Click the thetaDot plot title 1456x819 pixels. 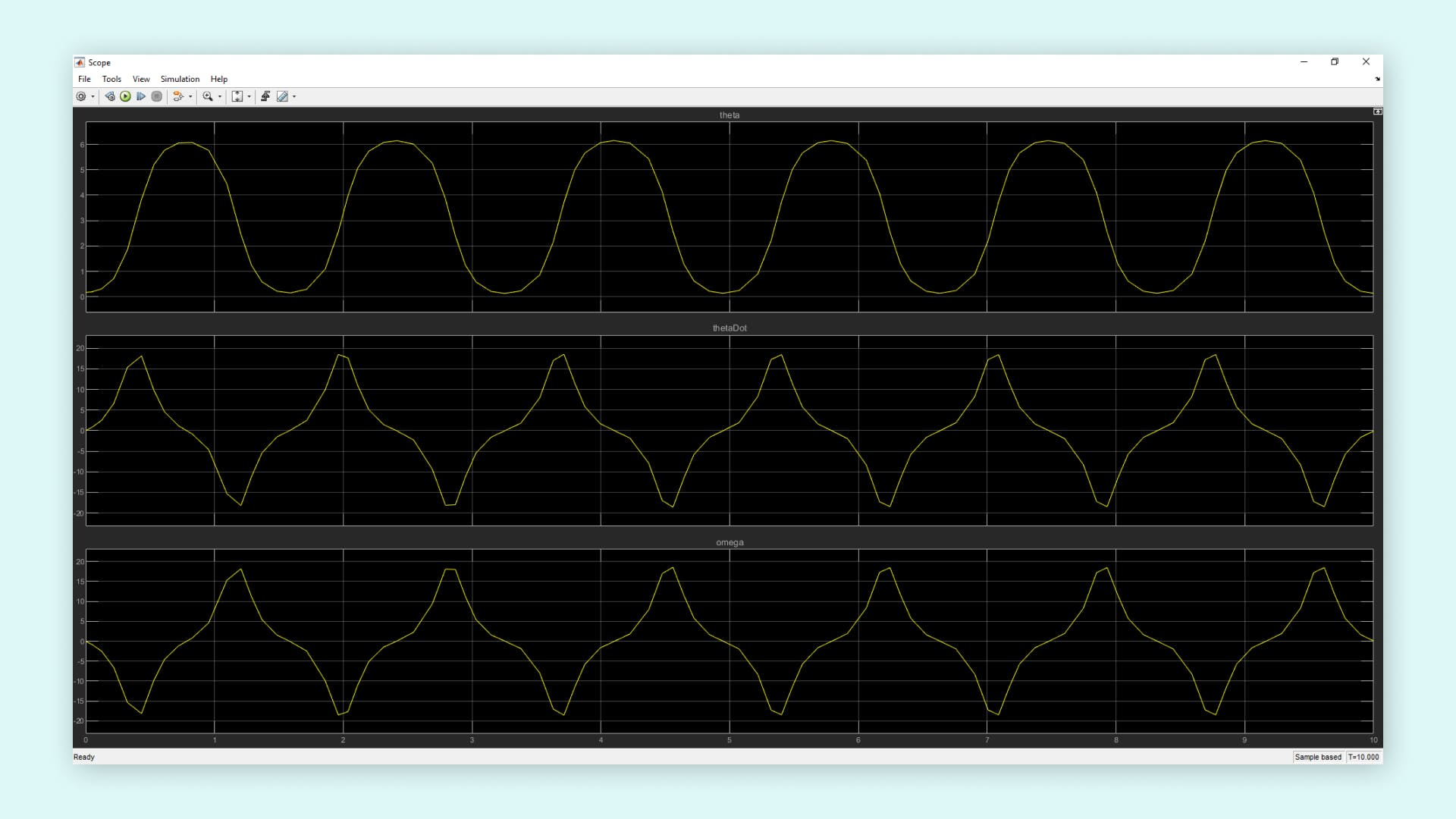pyautogui.click(x=730, y=328)
